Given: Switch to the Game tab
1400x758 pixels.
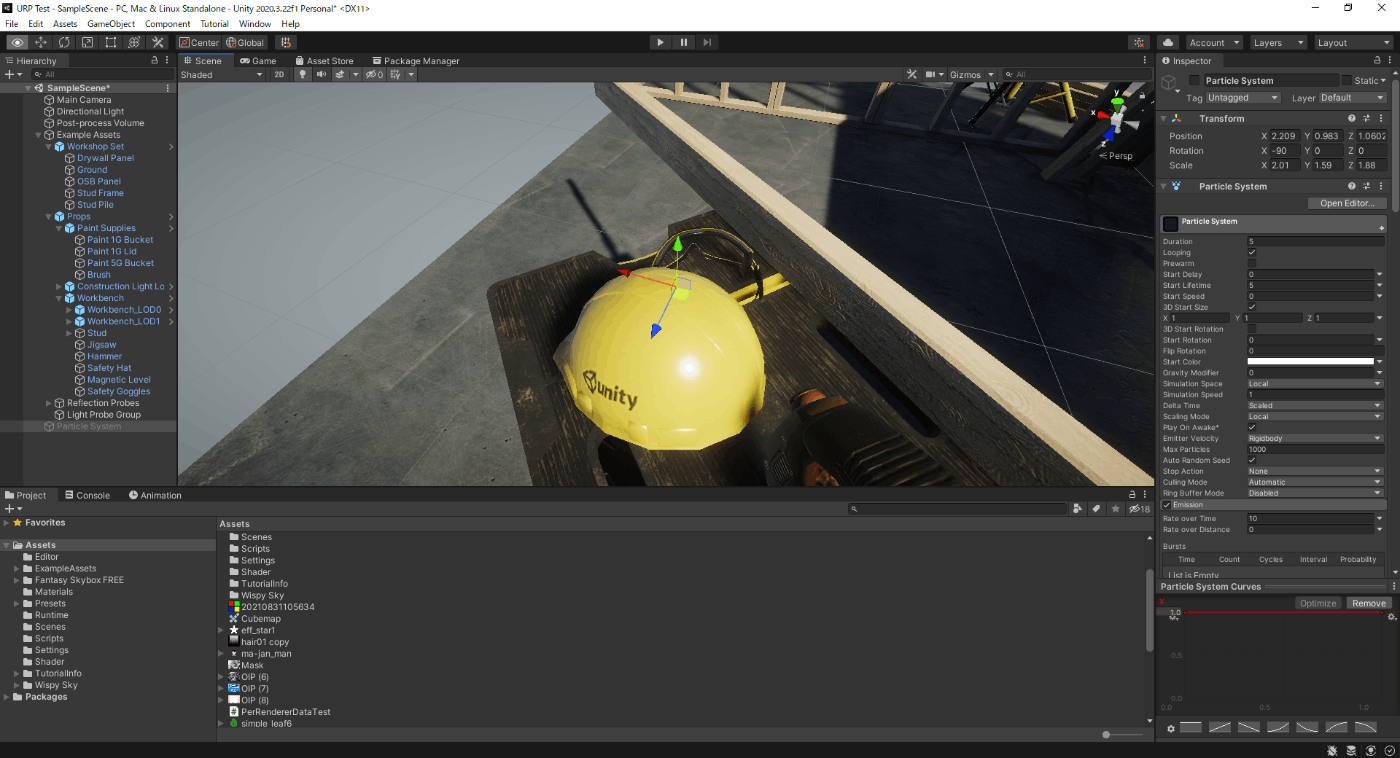Looking at the screenshot, I should [x=258, y=60].
